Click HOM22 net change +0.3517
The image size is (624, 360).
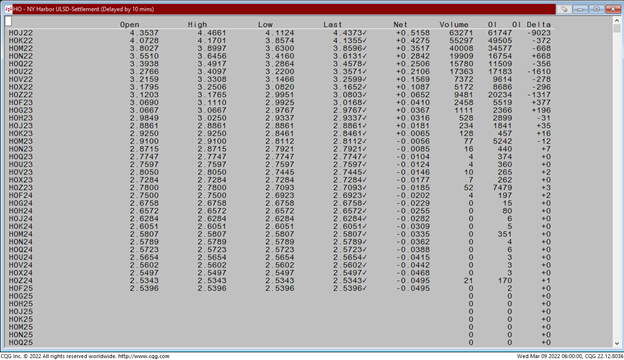coord(413,49)
